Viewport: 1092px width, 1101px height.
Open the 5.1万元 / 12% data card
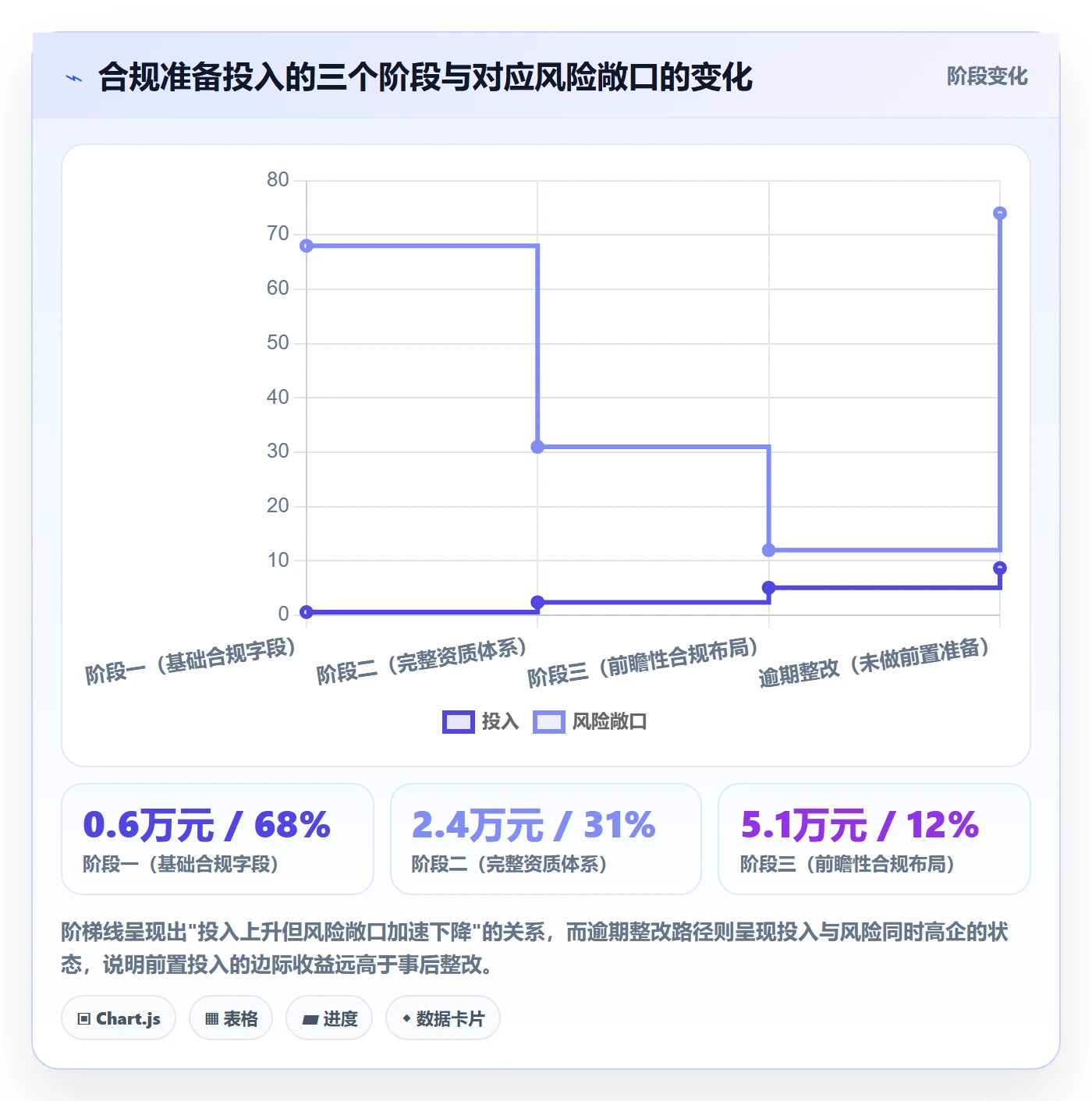coord(874,839)
